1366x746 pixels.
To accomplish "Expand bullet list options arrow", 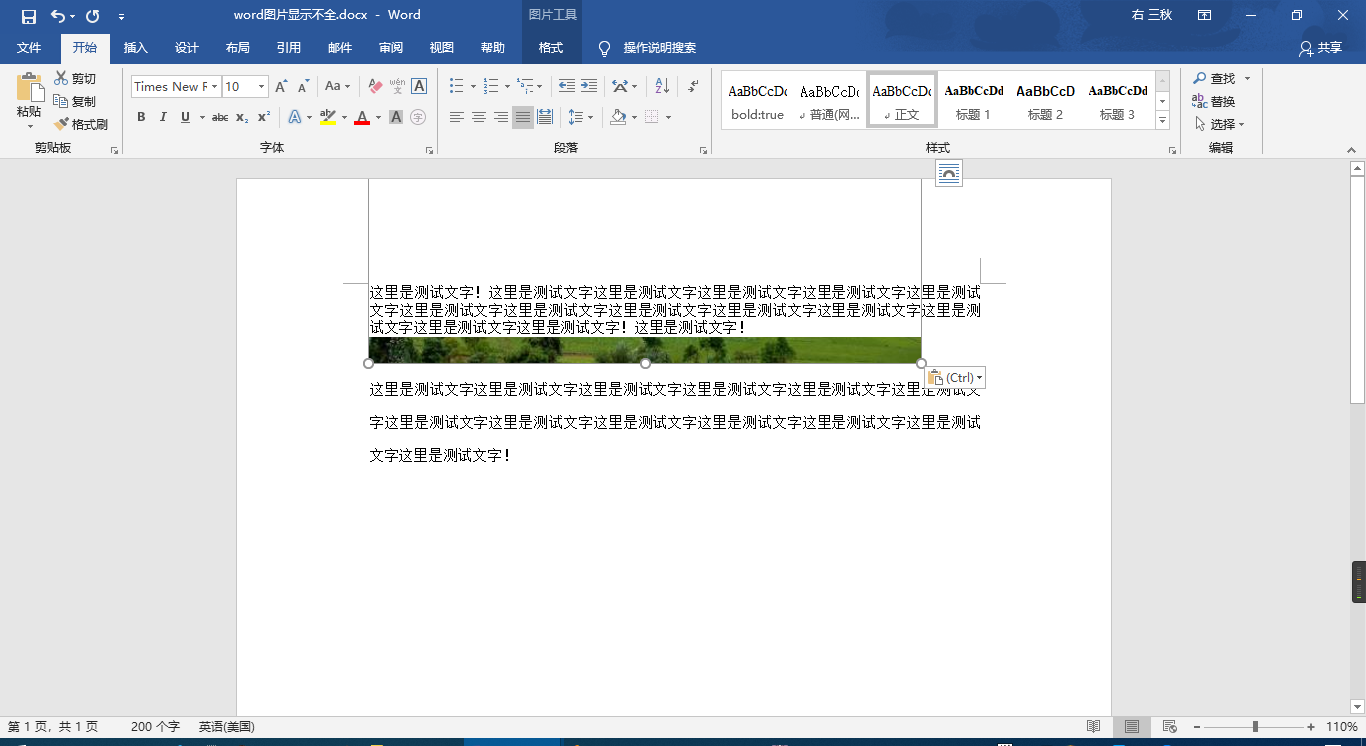I will click(474, 86).
